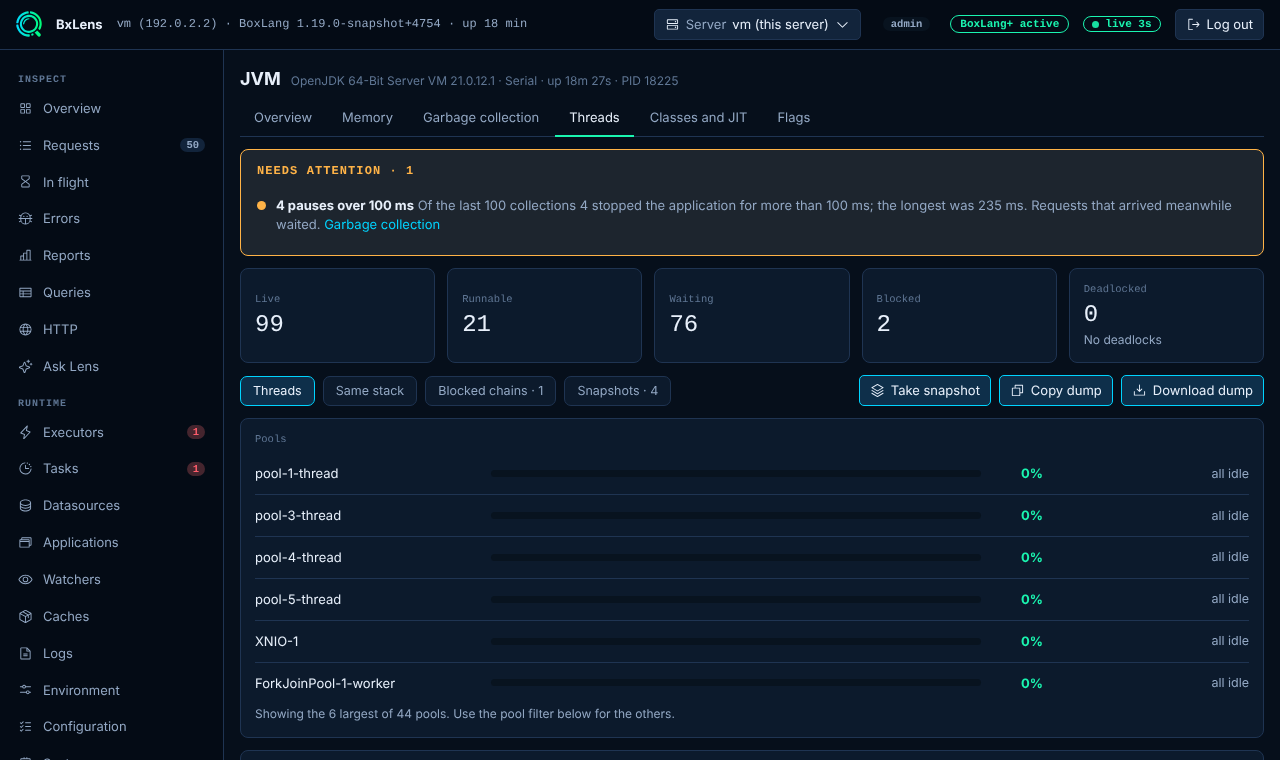Image resolution: width=1280 pixels, height=760 pixels.
Task: Click the Environment sliders icon
Action: click(26, 690)
